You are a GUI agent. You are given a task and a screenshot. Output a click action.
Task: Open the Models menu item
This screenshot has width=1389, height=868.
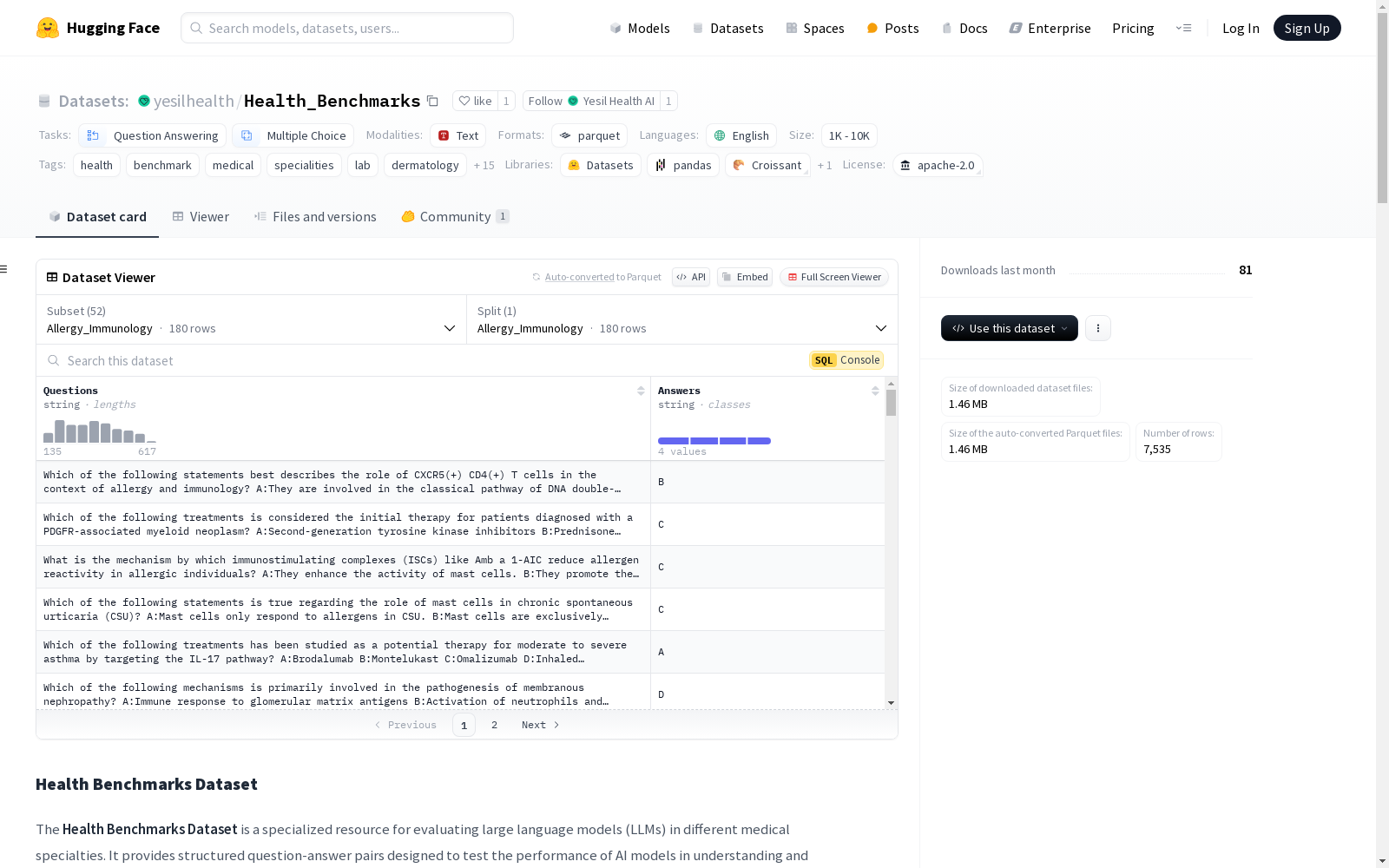(x=640, y=28)
